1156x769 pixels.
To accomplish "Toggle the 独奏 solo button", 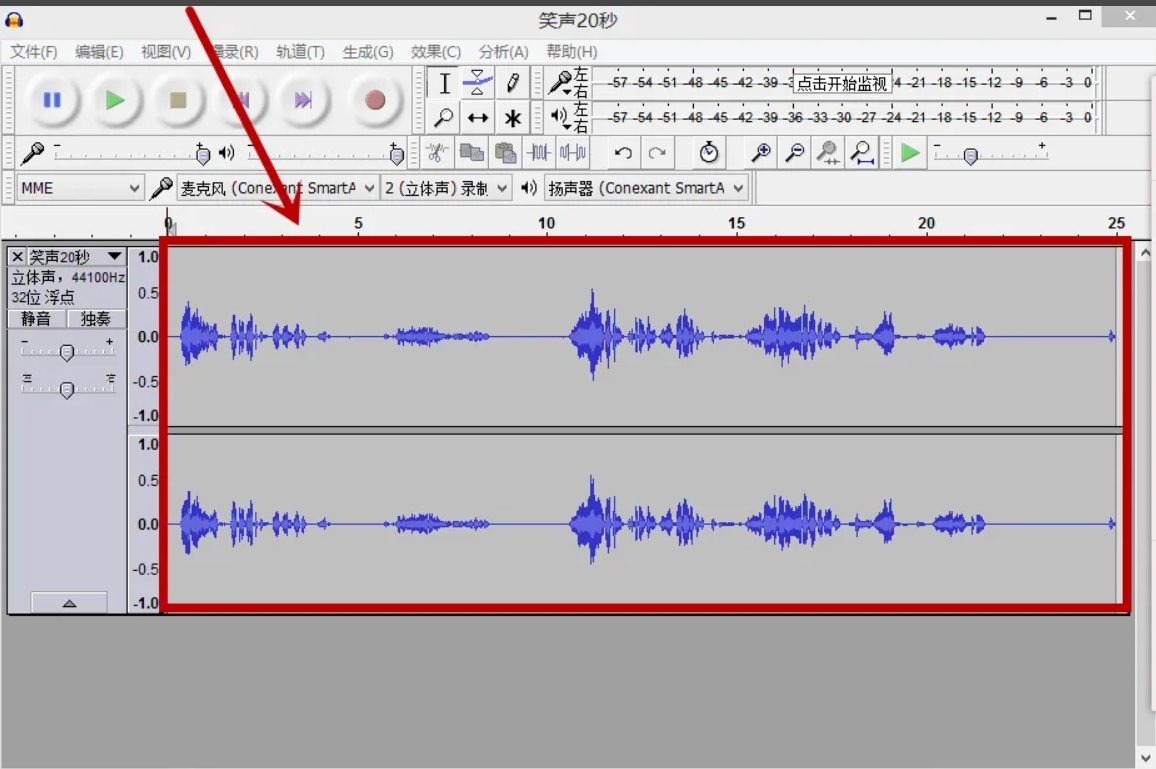I will [96, 319].
